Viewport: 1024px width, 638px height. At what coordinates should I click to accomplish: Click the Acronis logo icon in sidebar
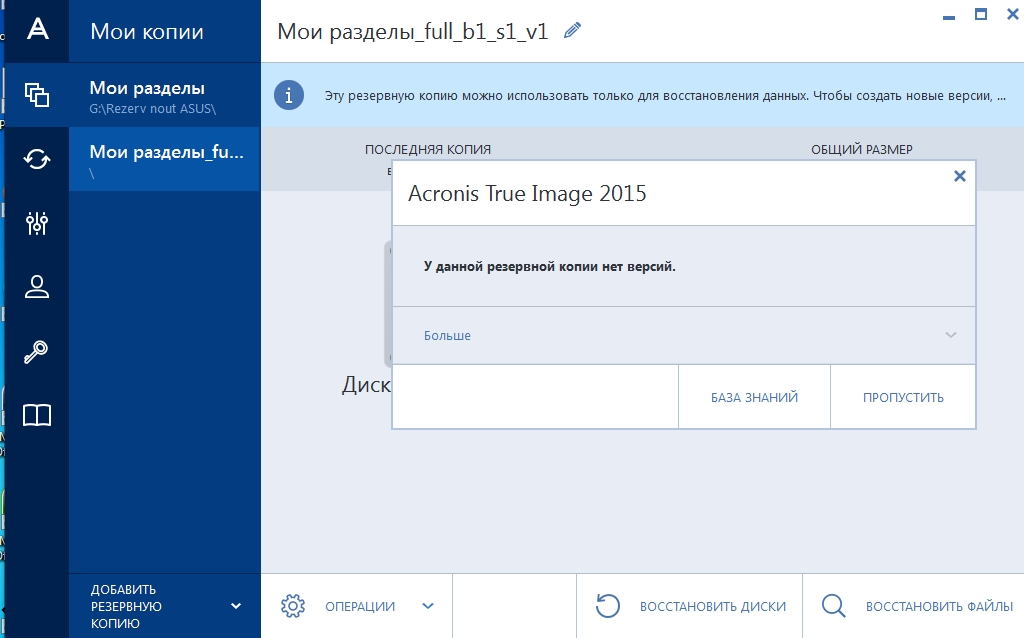click(x=37, y=29)
